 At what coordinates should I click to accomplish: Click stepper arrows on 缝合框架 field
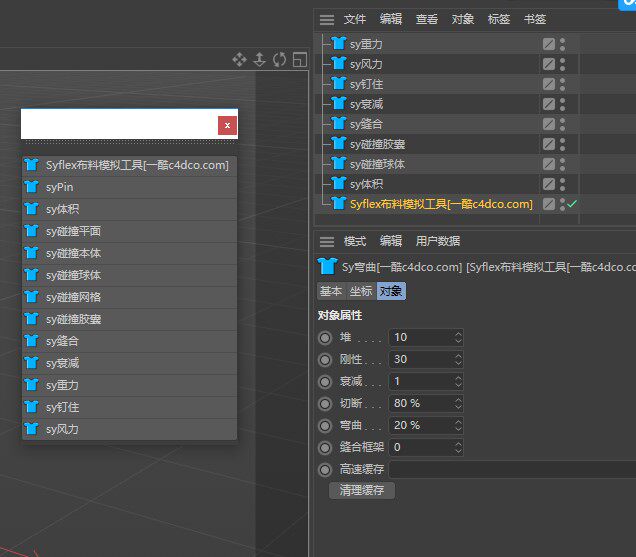[x=458, y=447]
